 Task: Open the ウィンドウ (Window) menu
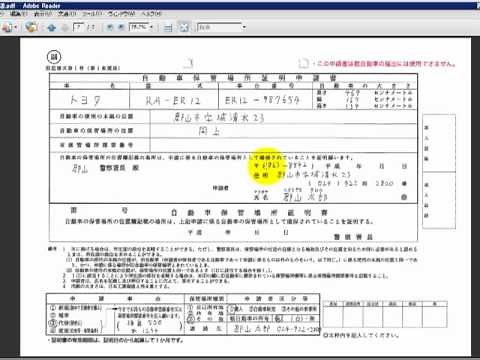point(121,14)
